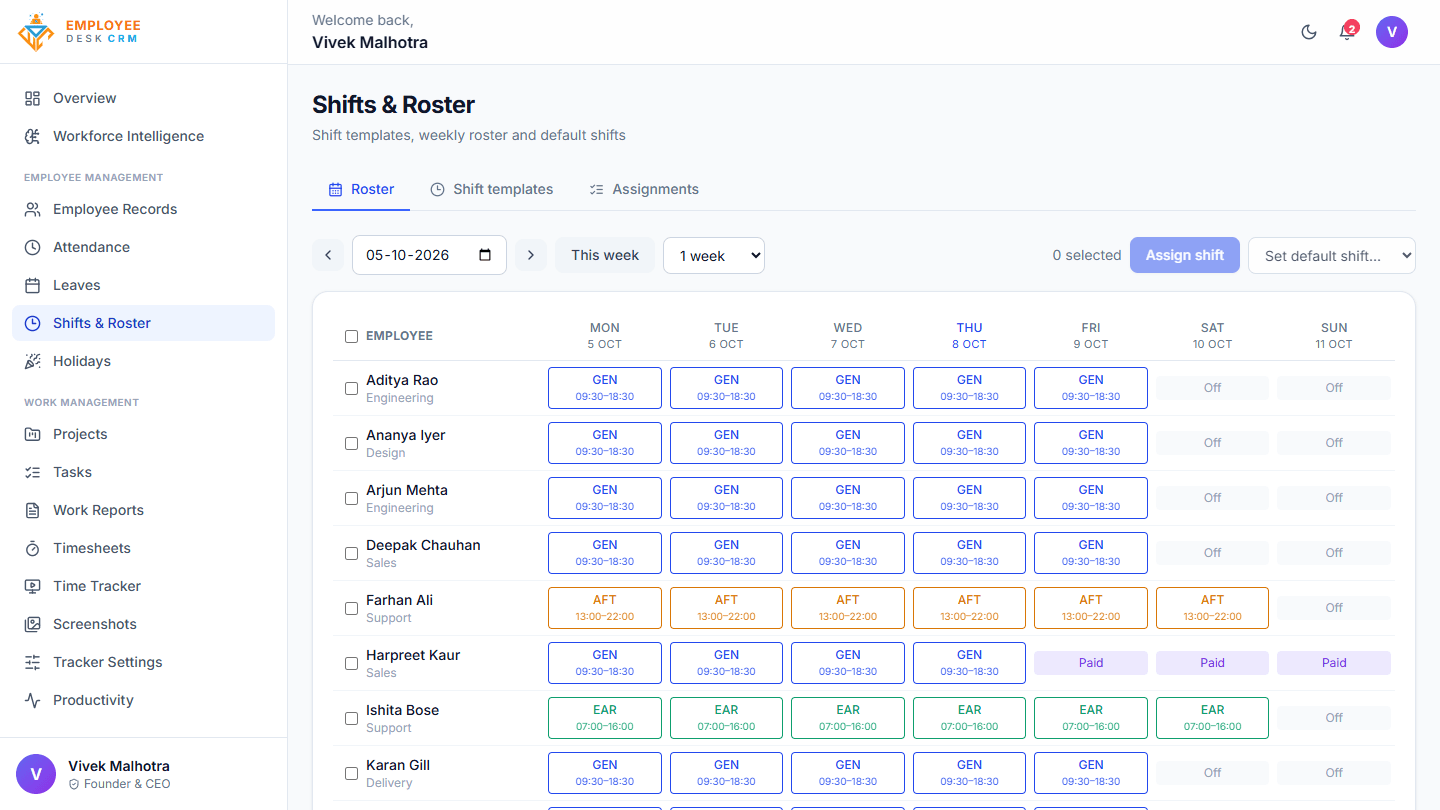Tick the checkbox for Aditya Rao
The width and height of the screenshot is (1440, 810).
point(351,388)
